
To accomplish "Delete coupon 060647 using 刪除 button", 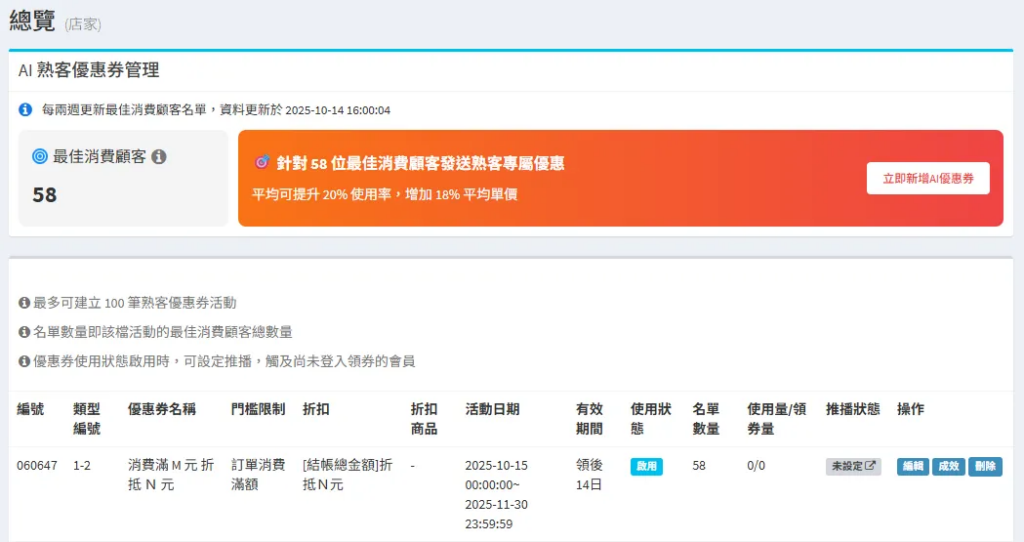I will pos(984,466).
